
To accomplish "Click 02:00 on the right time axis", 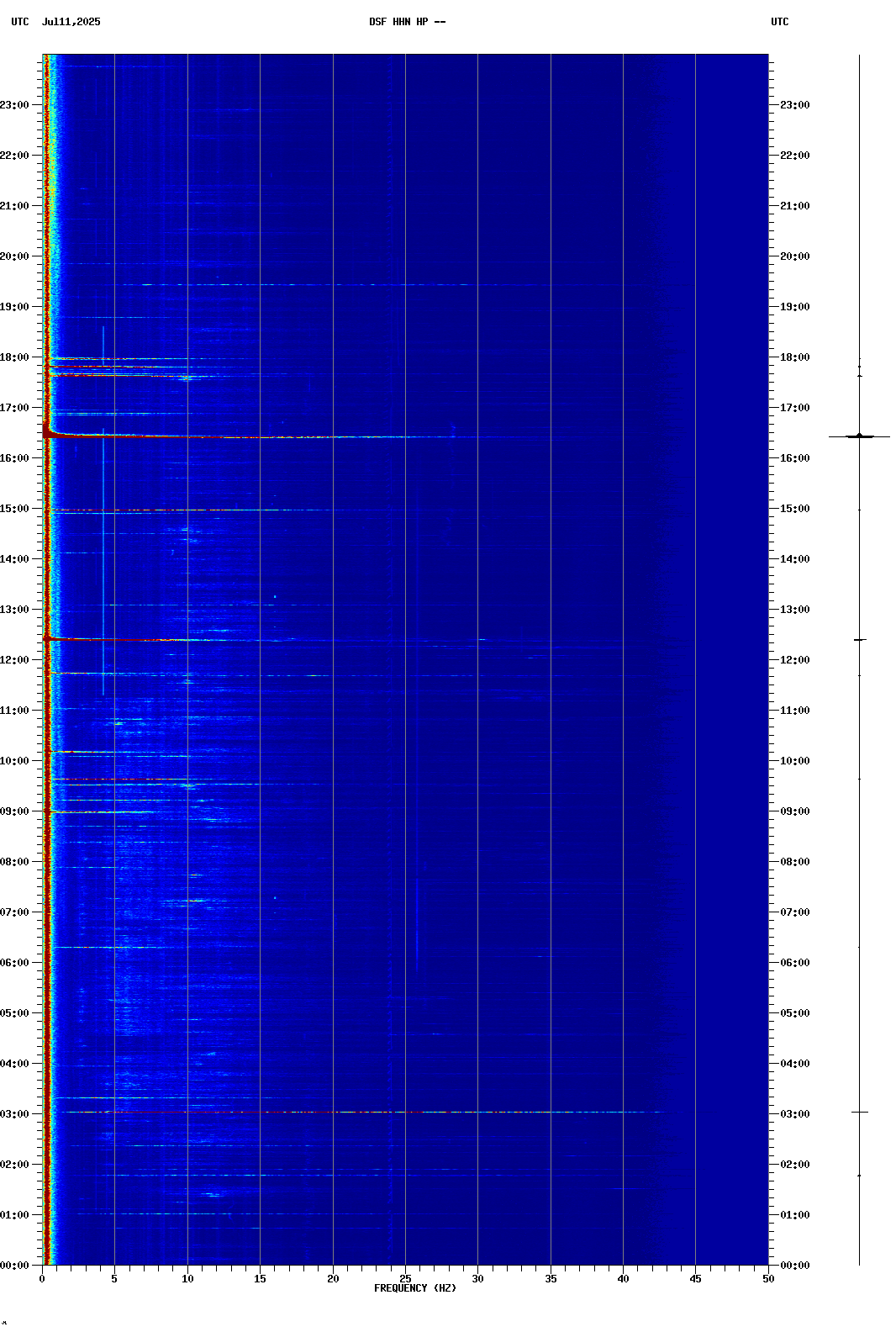I will point(795,1165).
